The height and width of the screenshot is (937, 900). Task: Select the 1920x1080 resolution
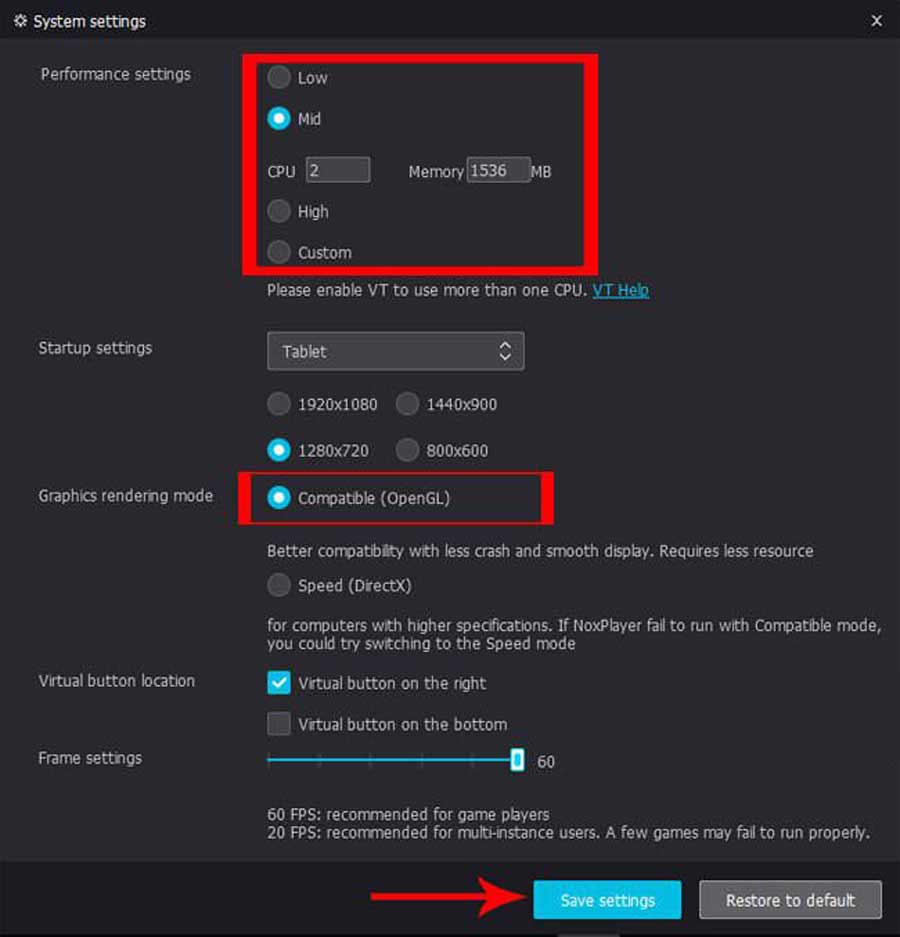click(278, 404)
